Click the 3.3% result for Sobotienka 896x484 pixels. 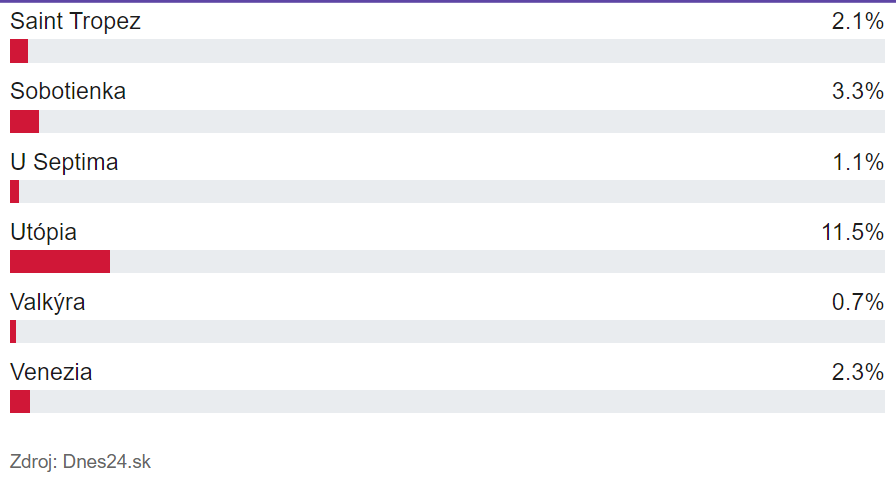coord(857,91)
